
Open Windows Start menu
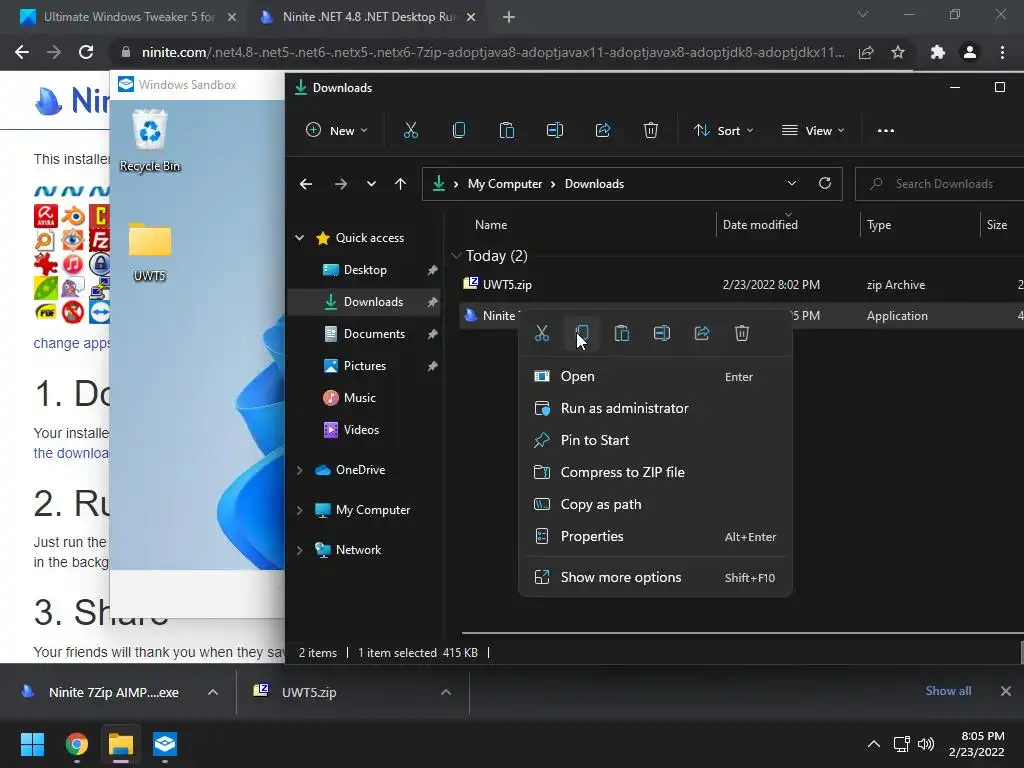coord(32,744)
